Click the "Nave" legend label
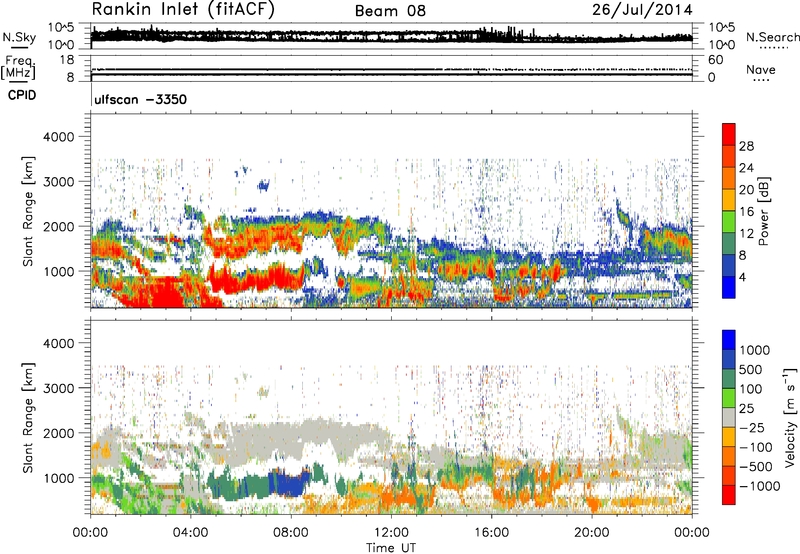800x554 pixels. 760,69
